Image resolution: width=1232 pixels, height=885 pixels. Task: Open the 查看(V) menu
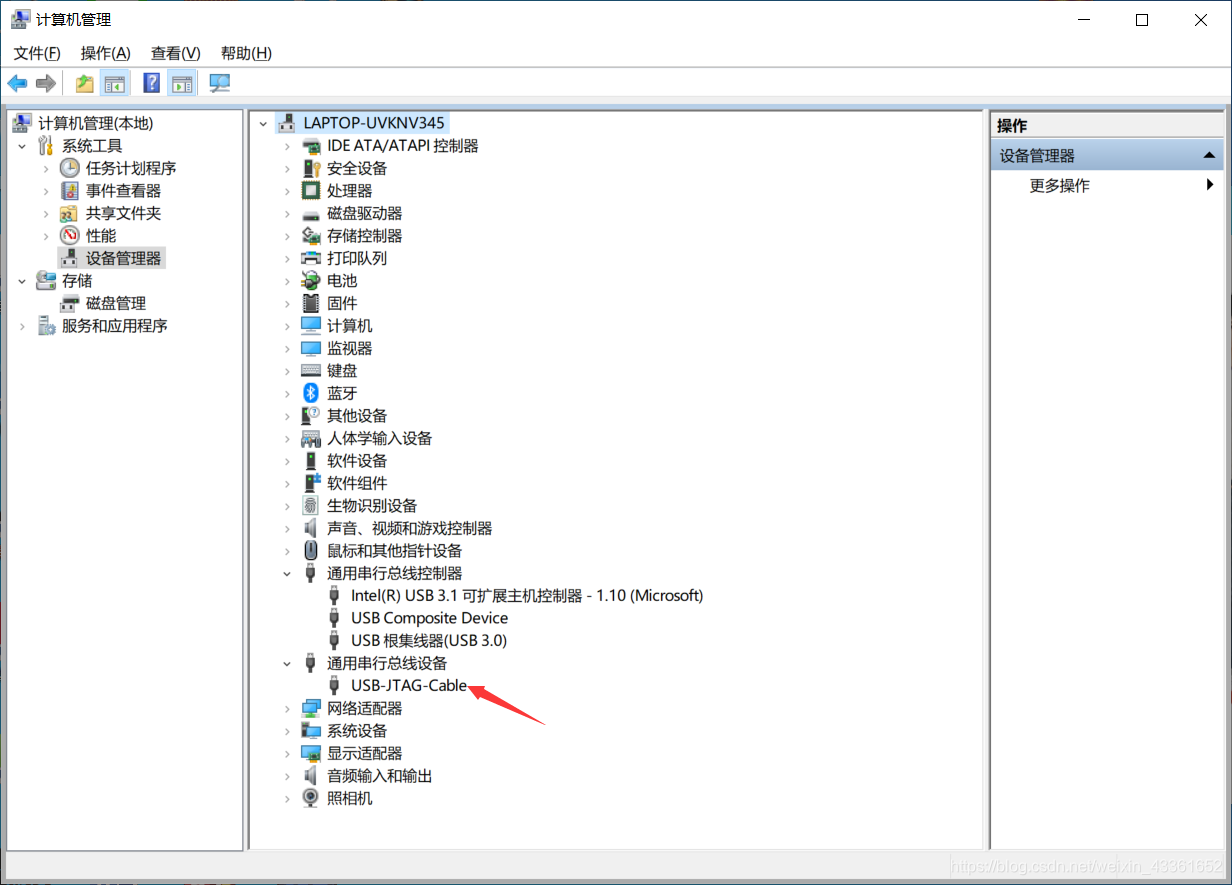pos(176,53)
